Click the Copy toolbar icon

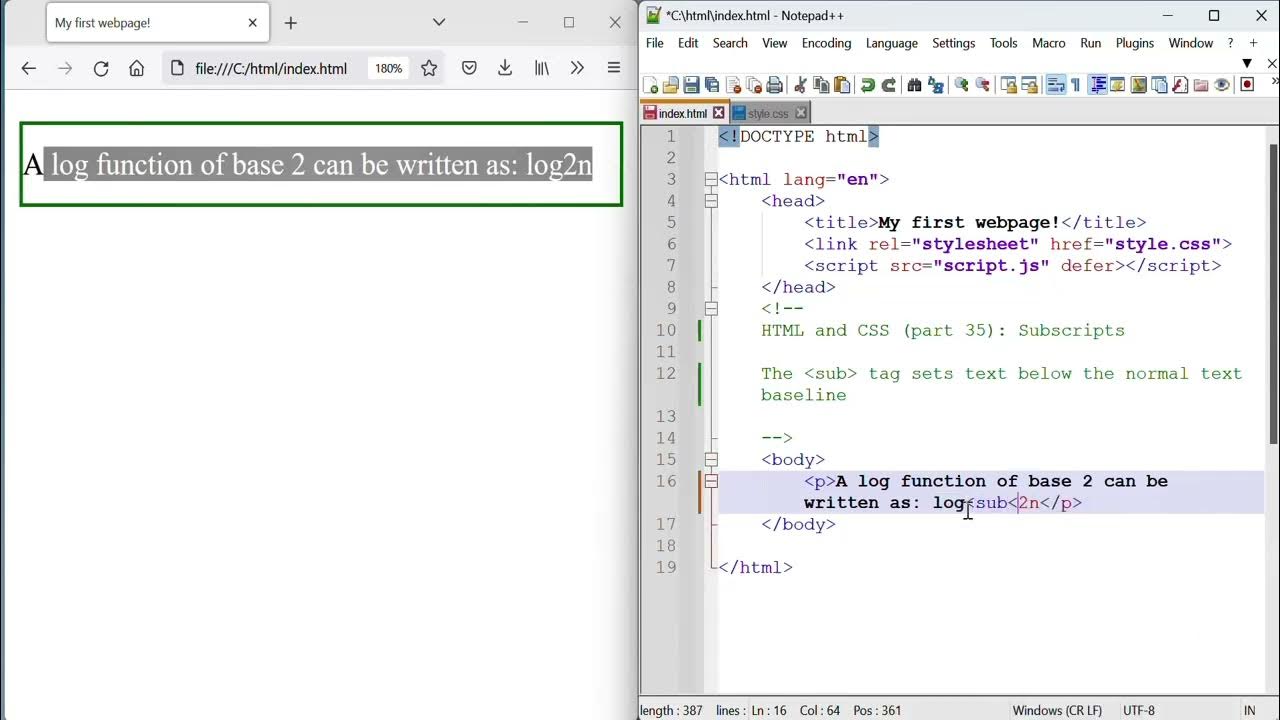click(x=821, y=85)
